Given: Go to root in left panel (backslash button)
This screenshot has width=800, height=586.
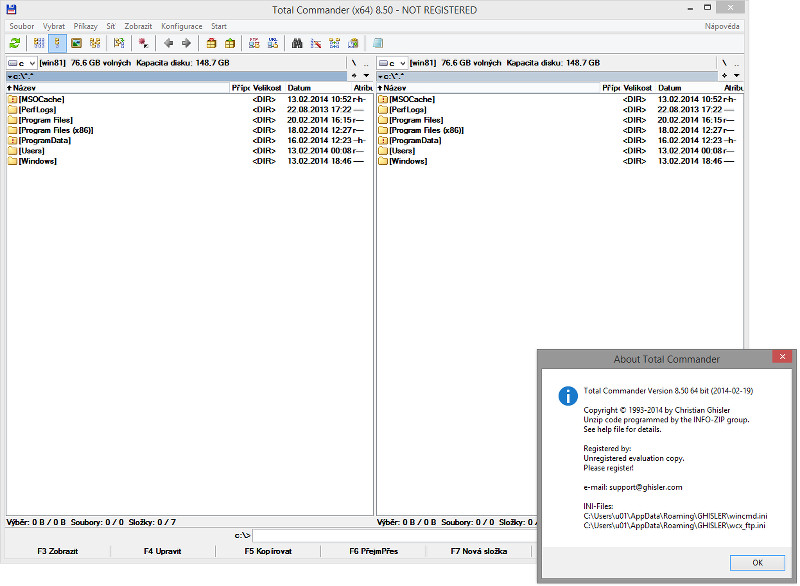Looking at the screenshot, I should click(x=354, y=63).
